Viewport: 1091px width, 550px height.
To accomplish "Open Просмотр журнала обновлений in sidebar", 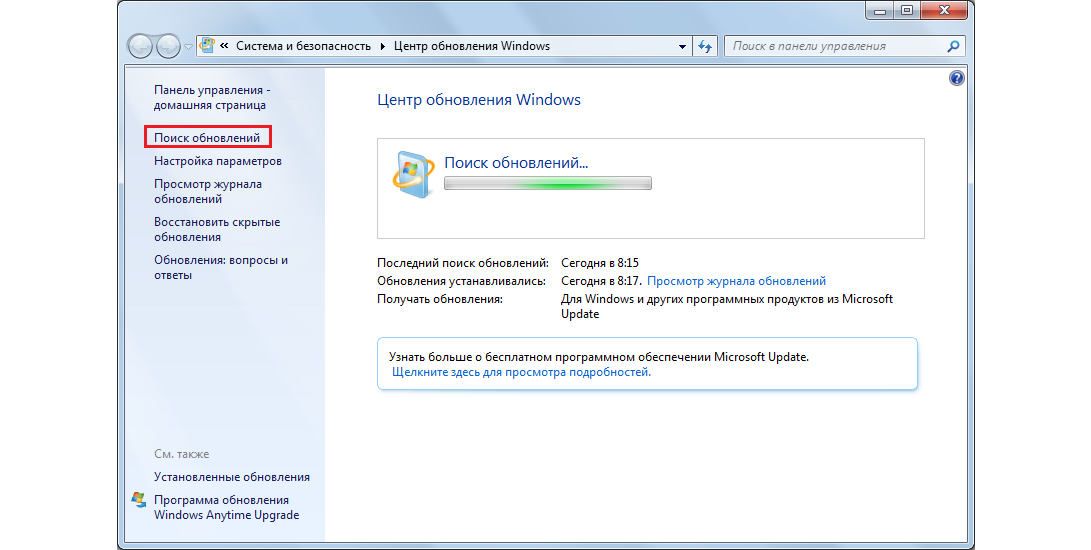I will [208, 191].
